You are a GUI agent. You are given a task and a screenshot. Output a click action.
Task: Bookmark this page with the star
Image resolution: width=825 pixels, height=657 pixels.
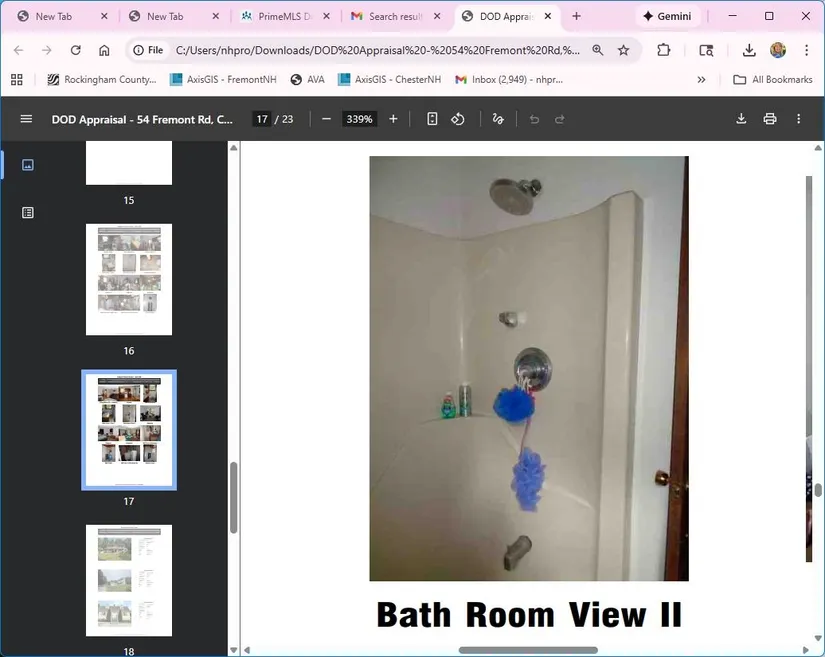point(624,50)
